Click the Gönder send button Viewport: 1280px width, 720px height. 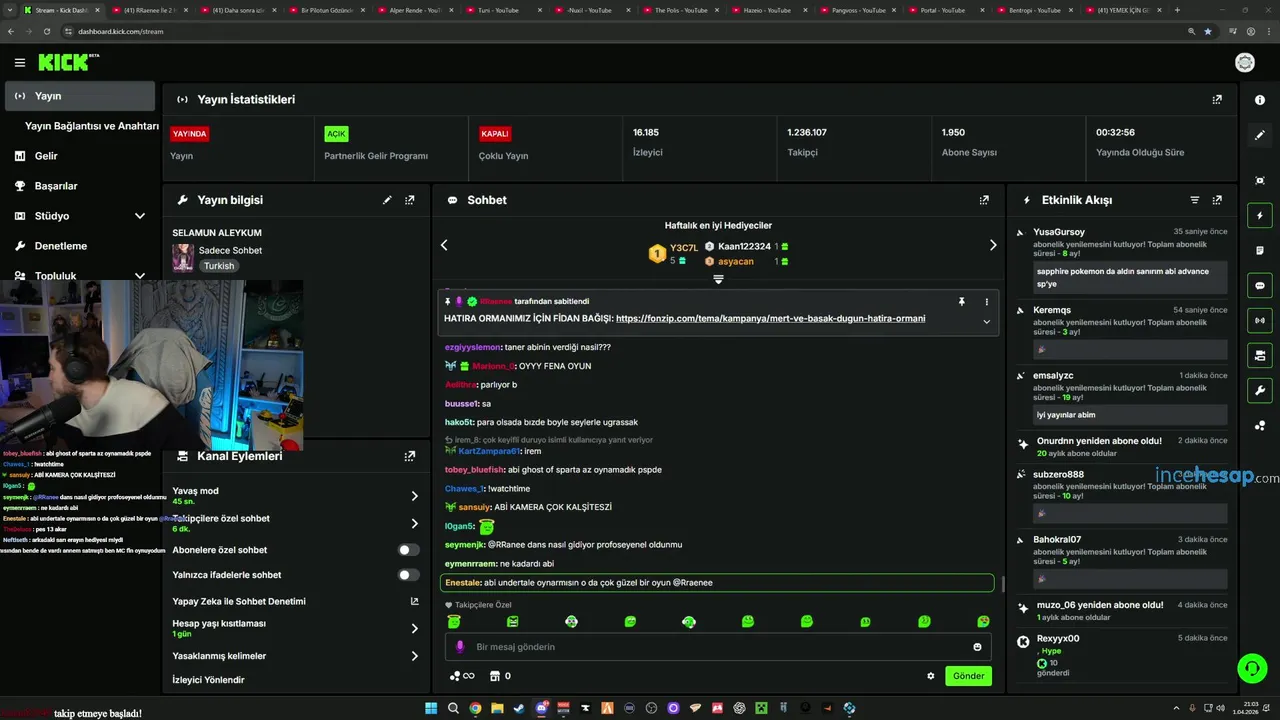coord(968,676)
